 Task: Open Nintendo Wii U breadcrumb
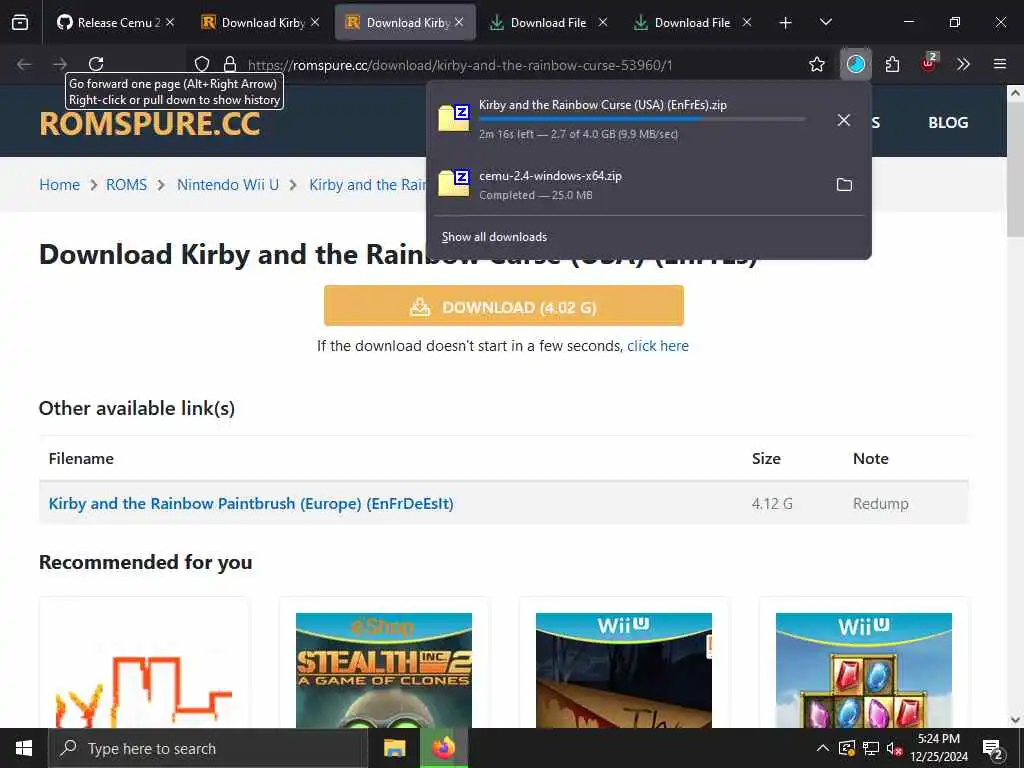(x=228, y=185)
